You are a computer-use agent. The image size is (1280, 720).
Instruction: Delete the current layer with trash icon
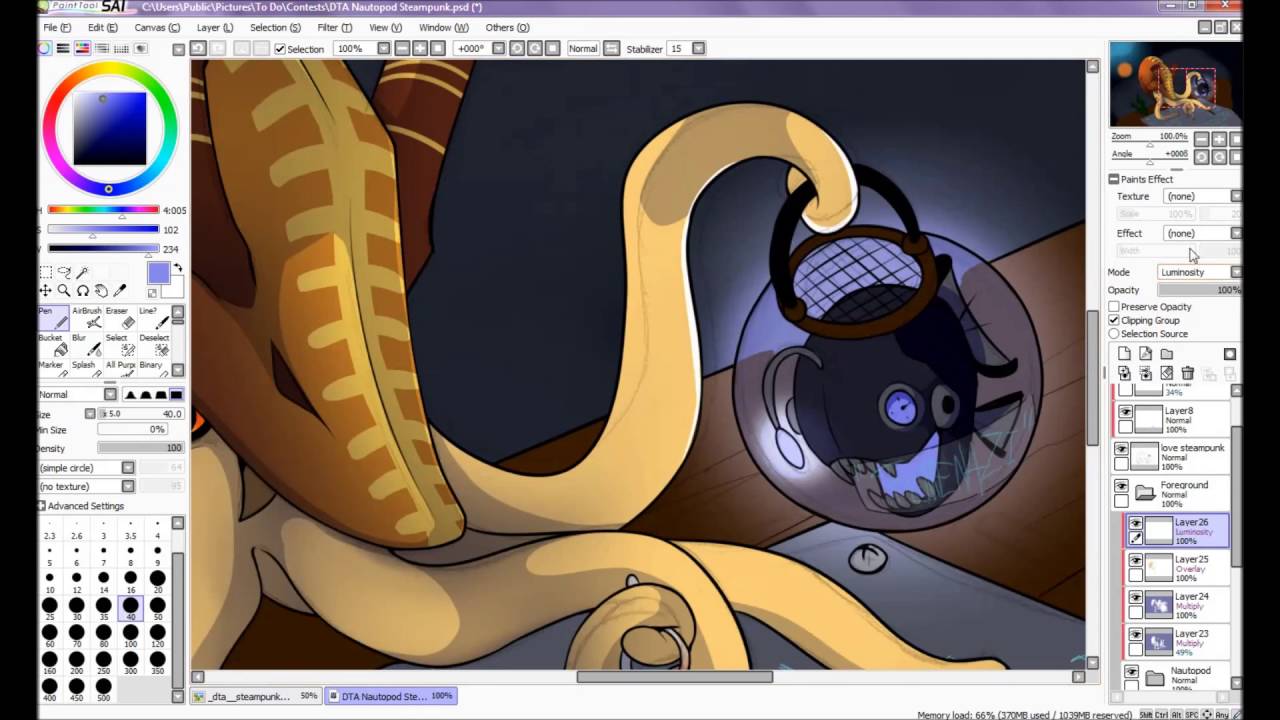(1188, 373)
